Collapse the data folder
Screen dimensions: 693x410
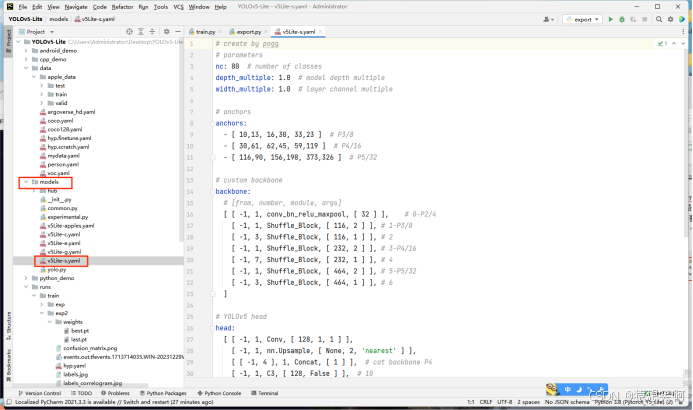(x=26, y=68)
